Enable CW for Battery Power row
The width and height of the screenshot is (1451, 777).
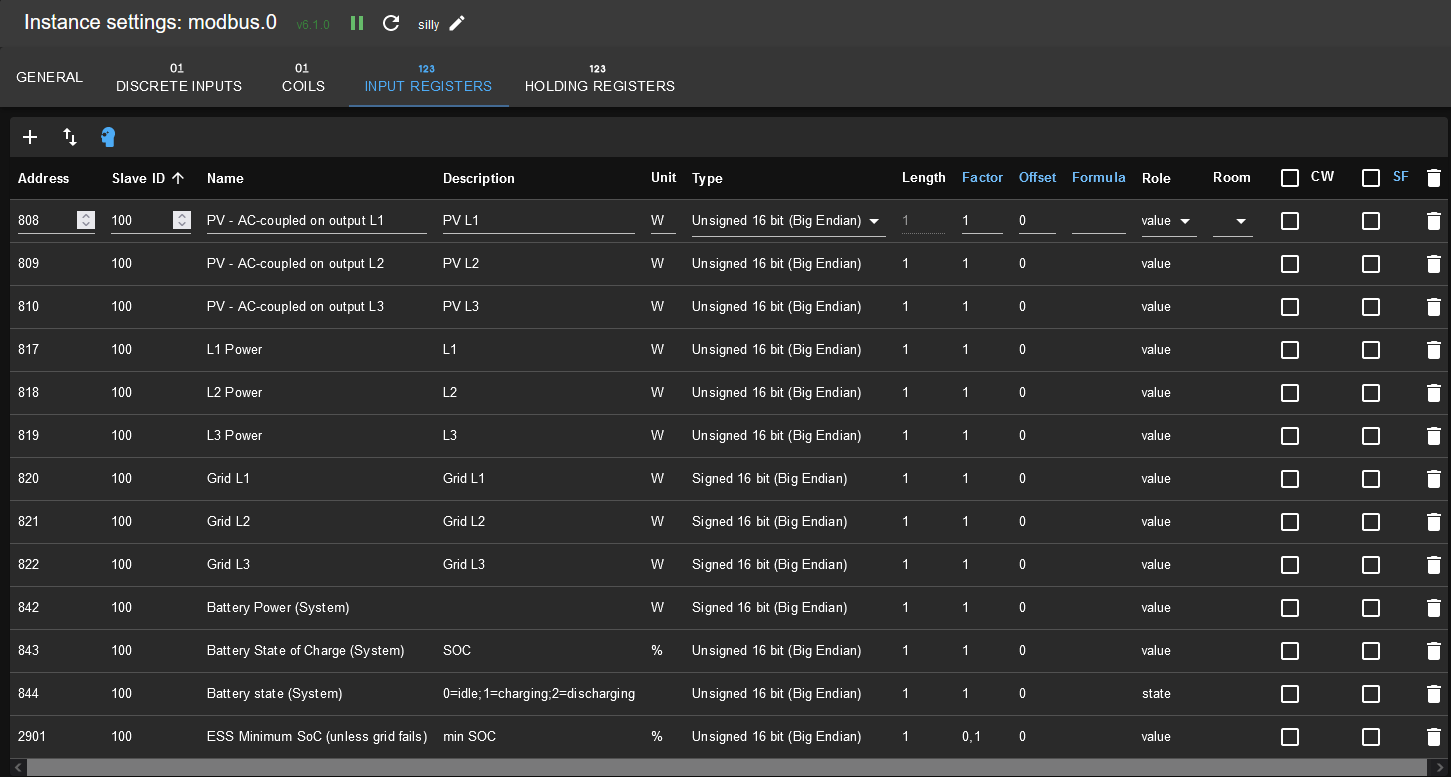[1290, 608]
